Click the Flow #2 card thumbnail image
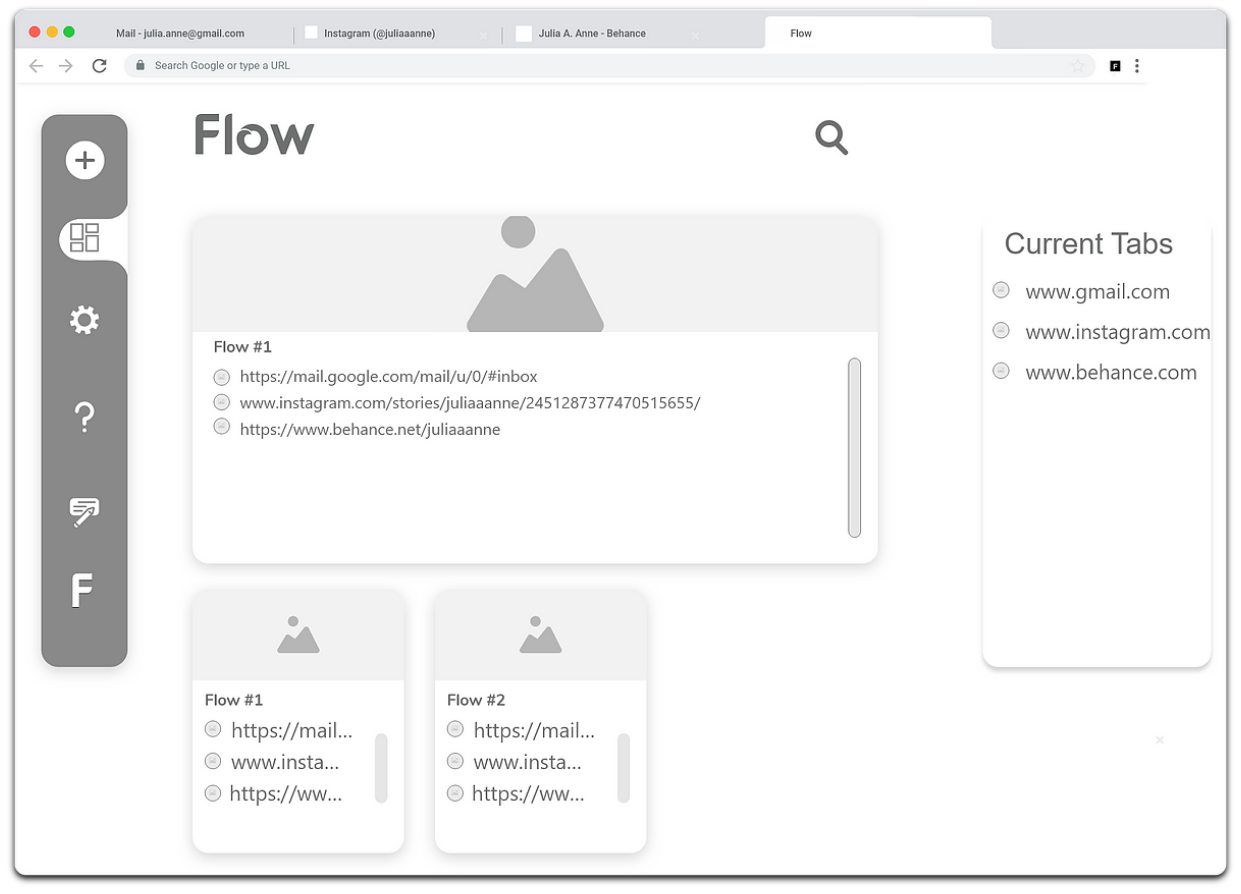 click(540, 635)
